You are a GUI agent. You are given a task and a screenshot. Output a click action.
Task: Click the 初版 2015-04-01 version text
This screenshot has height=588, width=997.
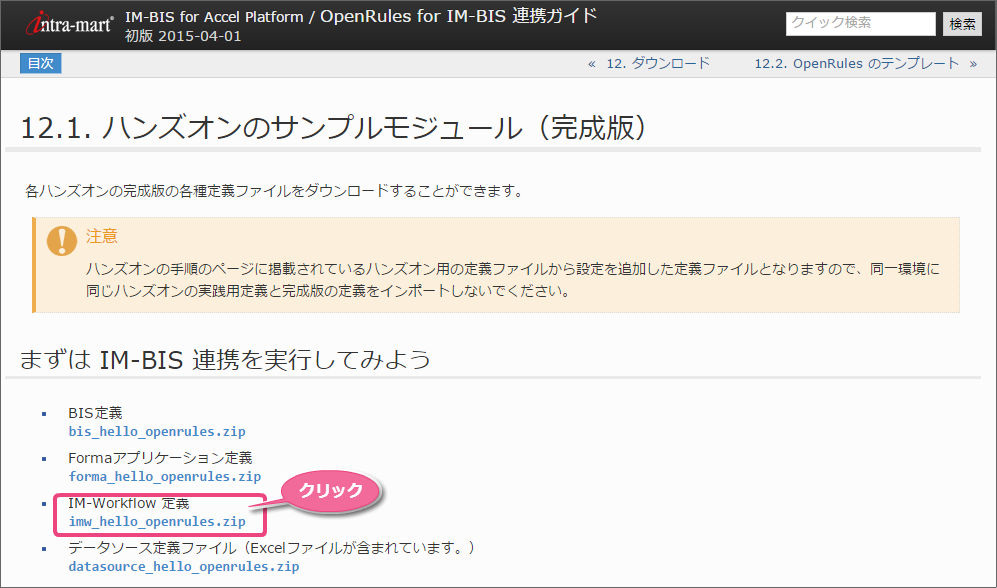tap(183, 36)
